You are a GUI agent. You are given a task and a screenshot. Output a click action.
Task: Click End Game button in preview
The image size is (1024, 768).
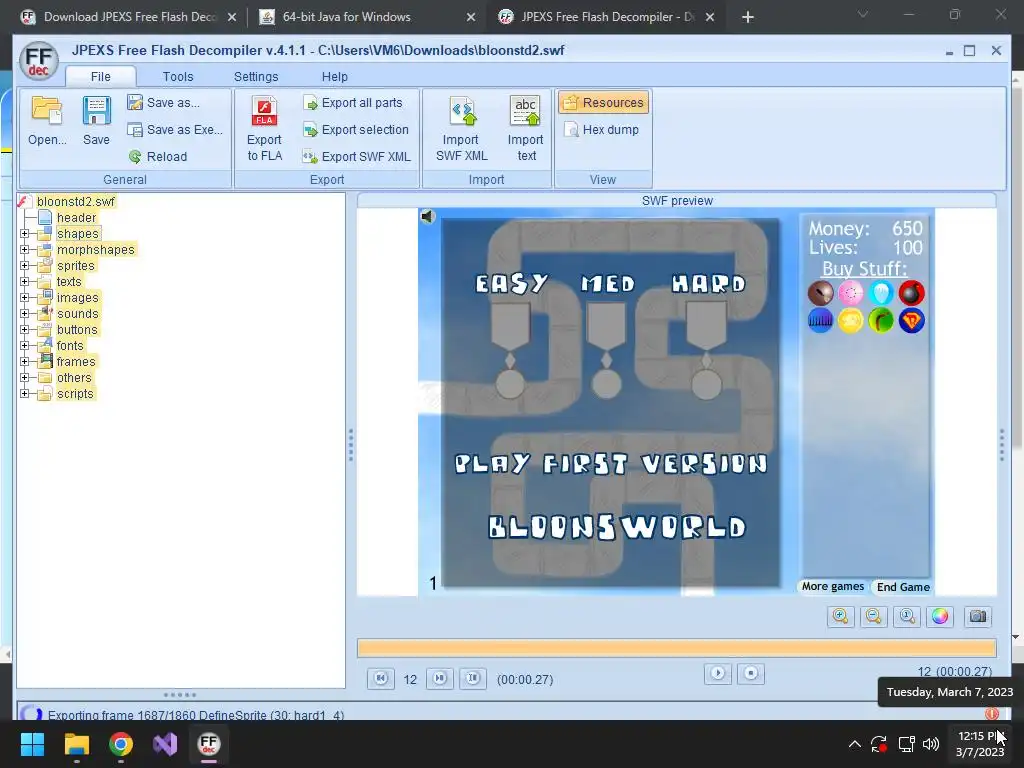[903, 587]
